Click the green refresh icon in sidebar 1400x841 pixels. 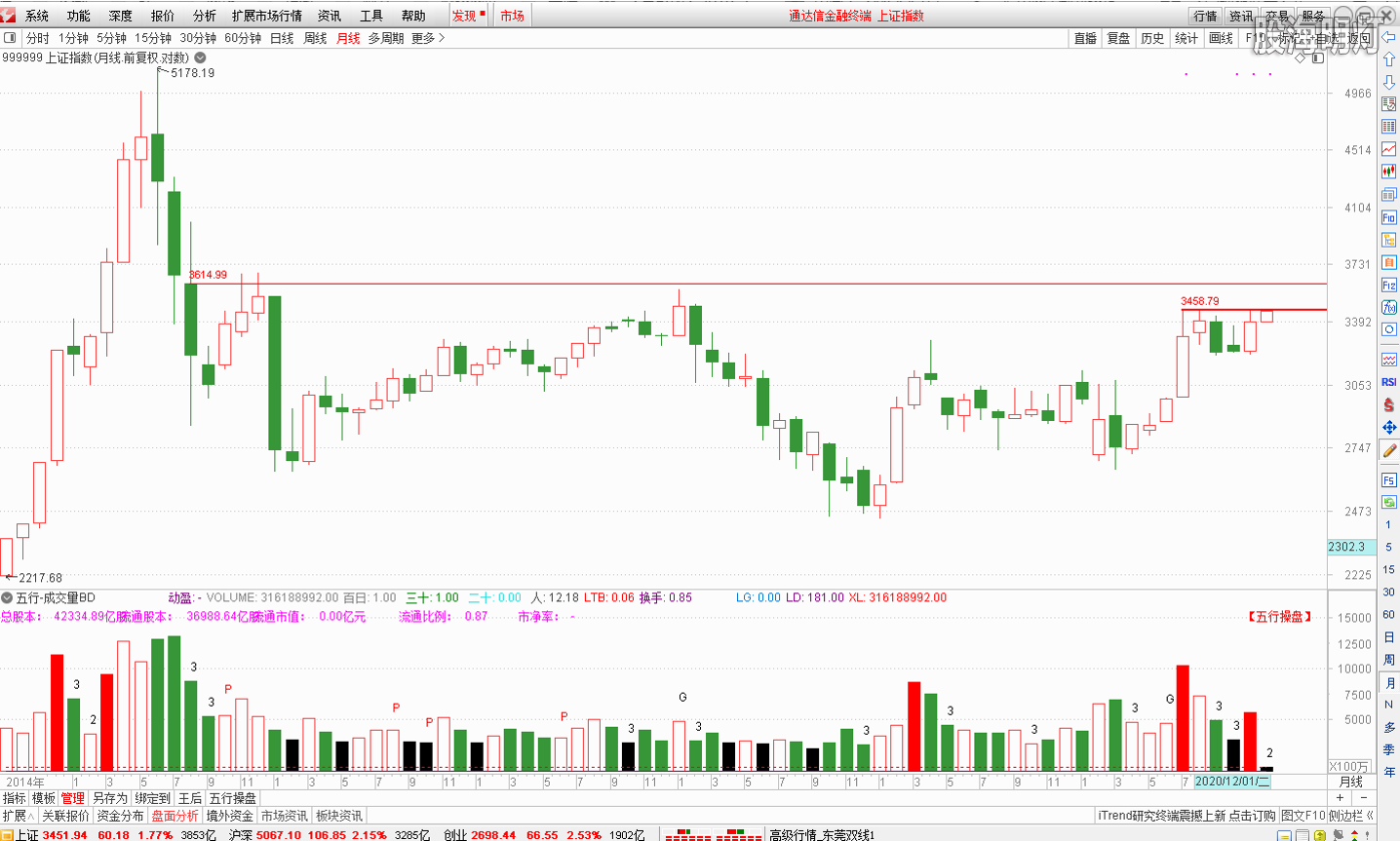click(1389, 502)
